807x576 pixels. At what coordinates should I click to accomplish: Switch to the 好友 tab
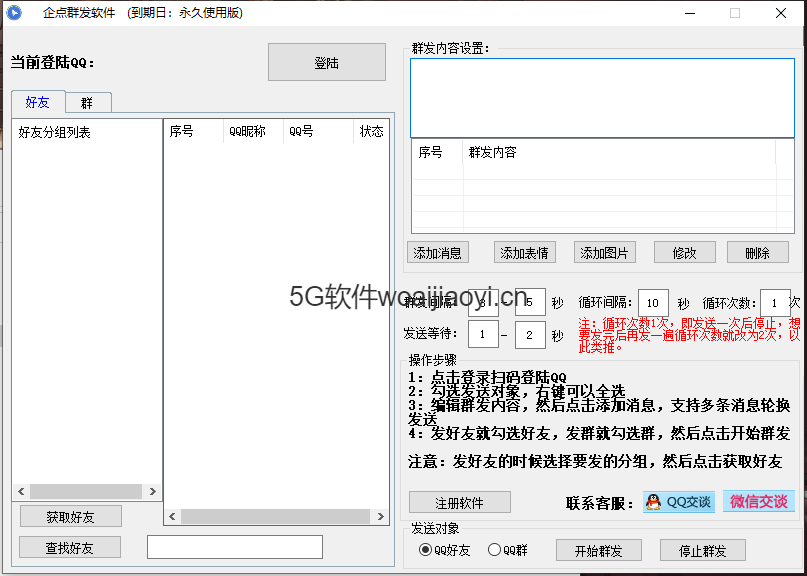pos(38,102)
